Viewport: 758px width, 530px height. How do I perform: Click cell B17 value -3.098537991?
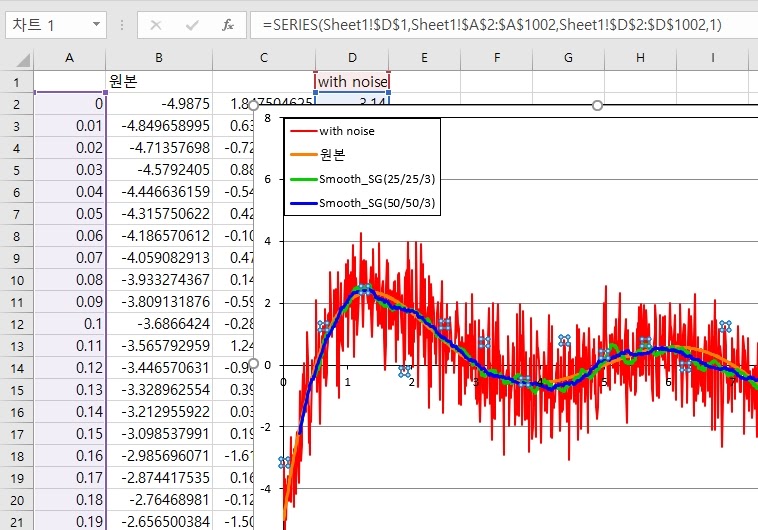click(159, 434)
